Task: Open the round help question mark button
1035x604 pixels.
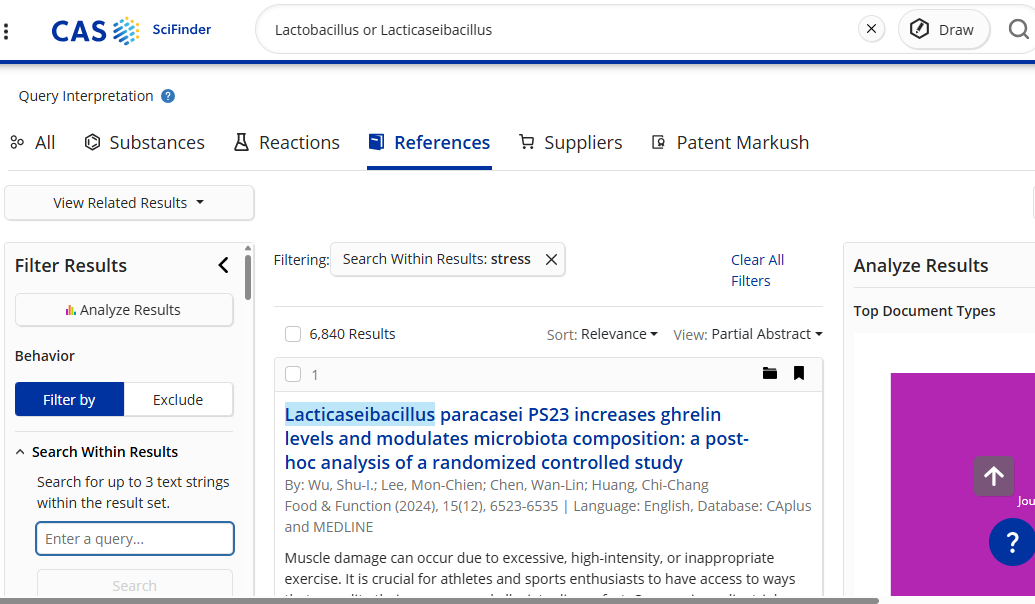Action: 1011,543
